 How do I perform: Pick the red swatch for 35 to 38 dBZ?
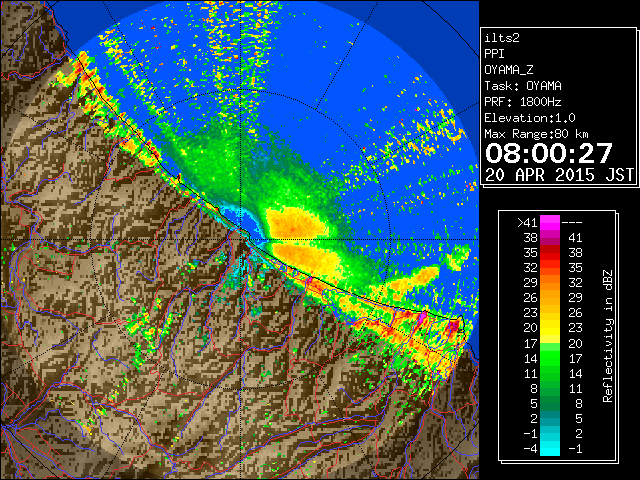(x=550, y=253)
